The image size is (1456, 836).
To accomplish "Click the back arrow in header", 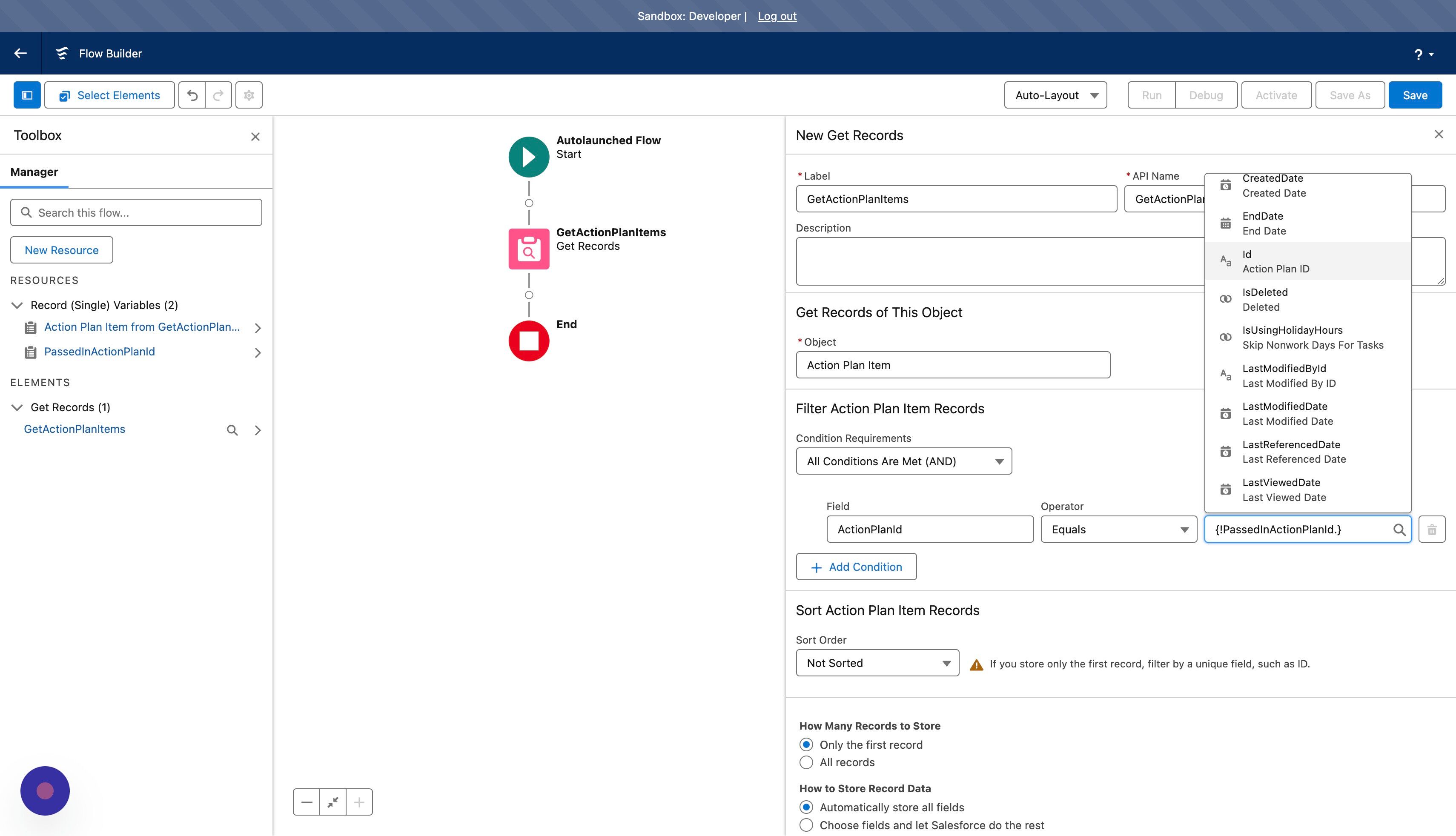I will (x=21, y=53).
